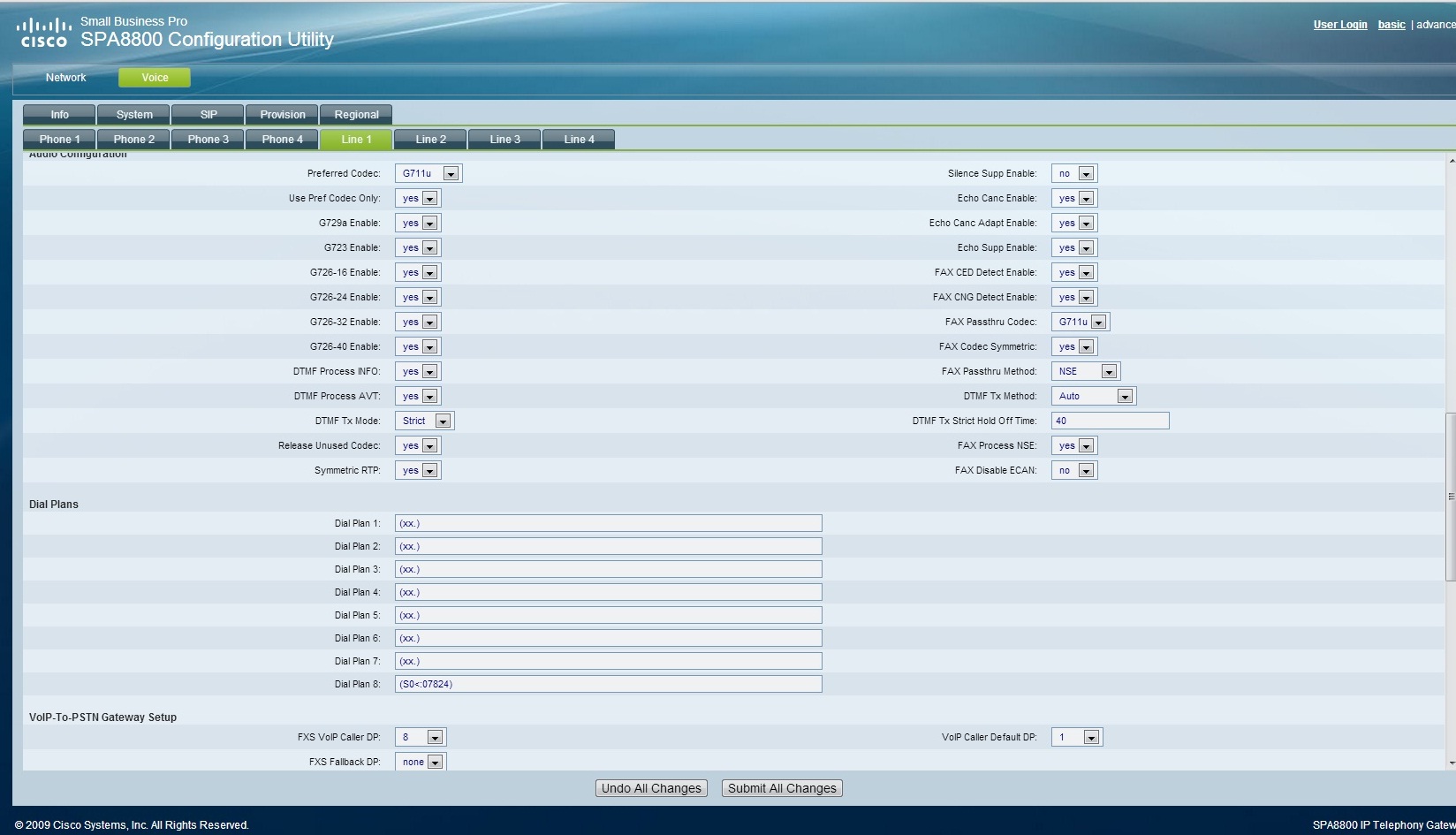Image resolution: width=1456 pixels, height=835 pixels.
Task: Open the Regional tab
Action: (356, 115)
